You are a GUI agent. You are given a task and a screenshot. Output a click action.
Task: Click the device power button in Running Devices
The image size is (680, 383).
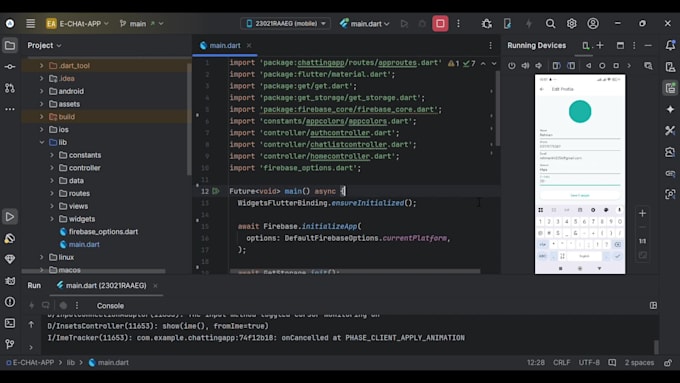tap(512, 65)
